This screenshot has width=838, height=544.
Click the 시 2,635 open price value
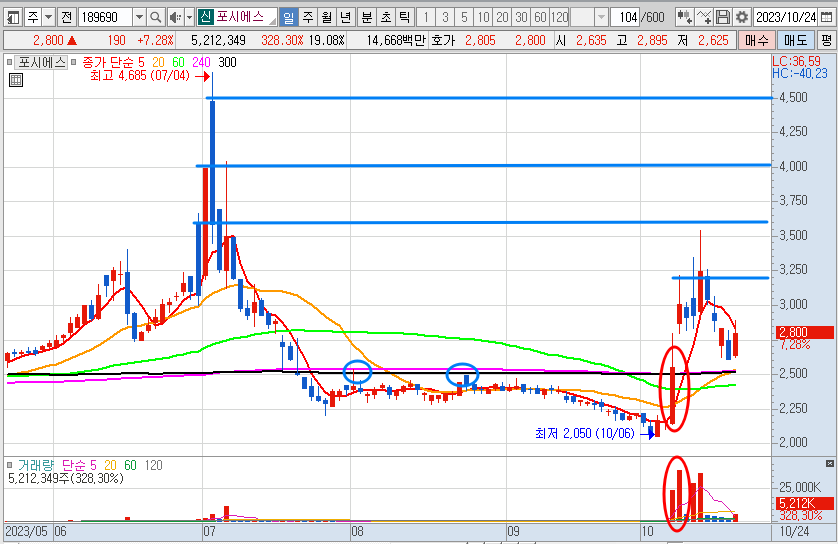point(591,40)
